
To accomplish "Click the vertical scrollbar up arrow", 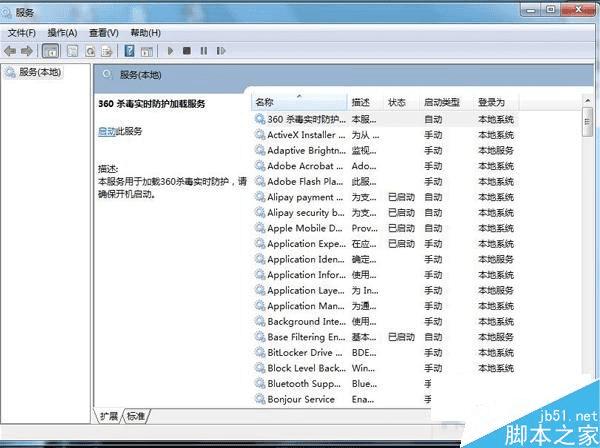I will [x=587, y=100].
